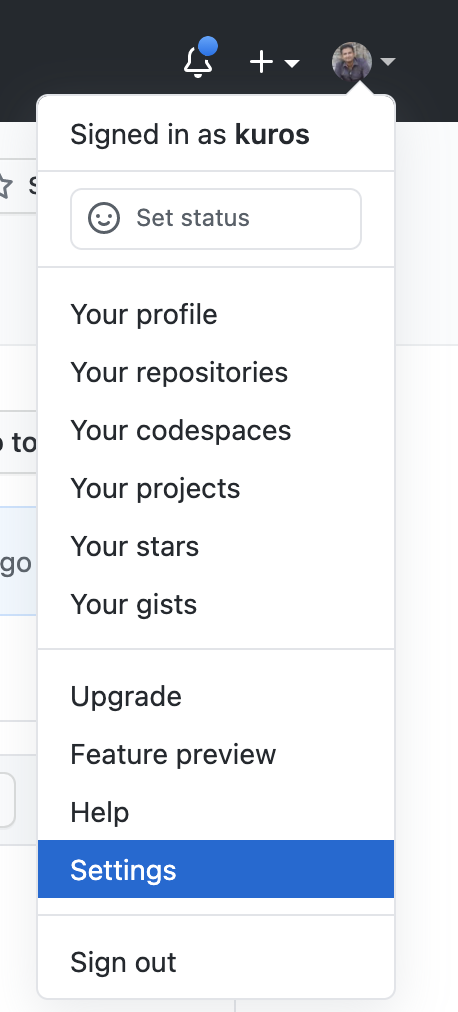Collapse the avatar menu dropdown arrow
This screenshot has height=1012, width=458.
388,62
